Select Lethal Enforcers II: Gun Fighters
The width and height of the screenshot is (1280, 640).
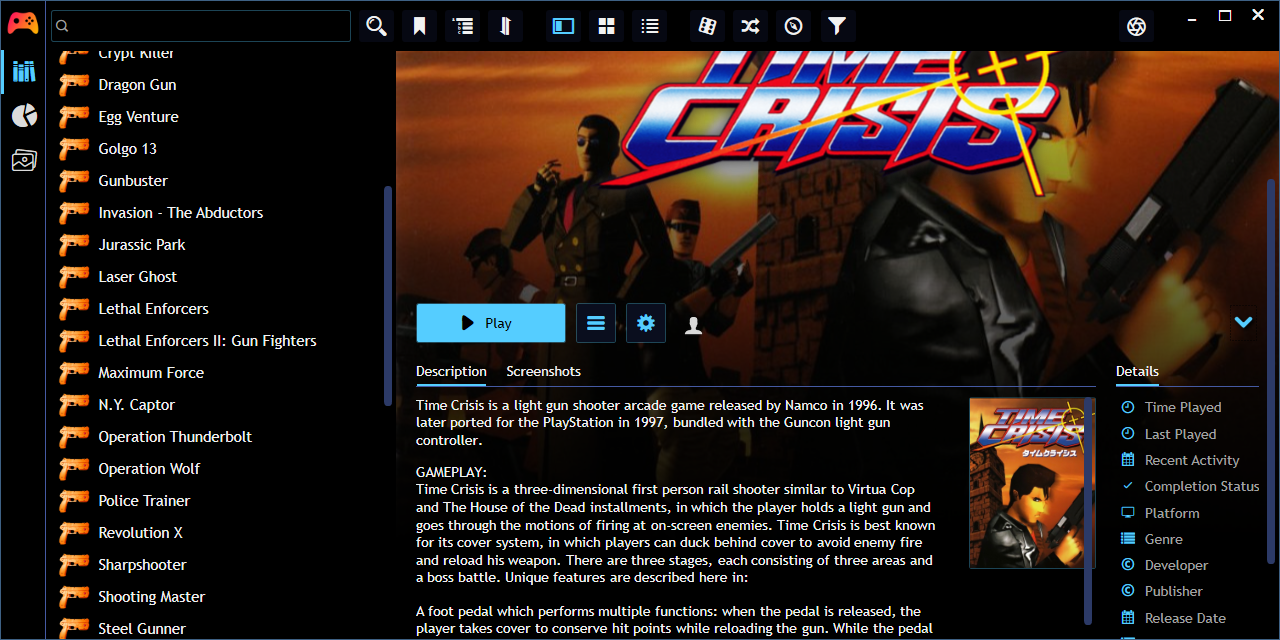(x=207, y=341)
